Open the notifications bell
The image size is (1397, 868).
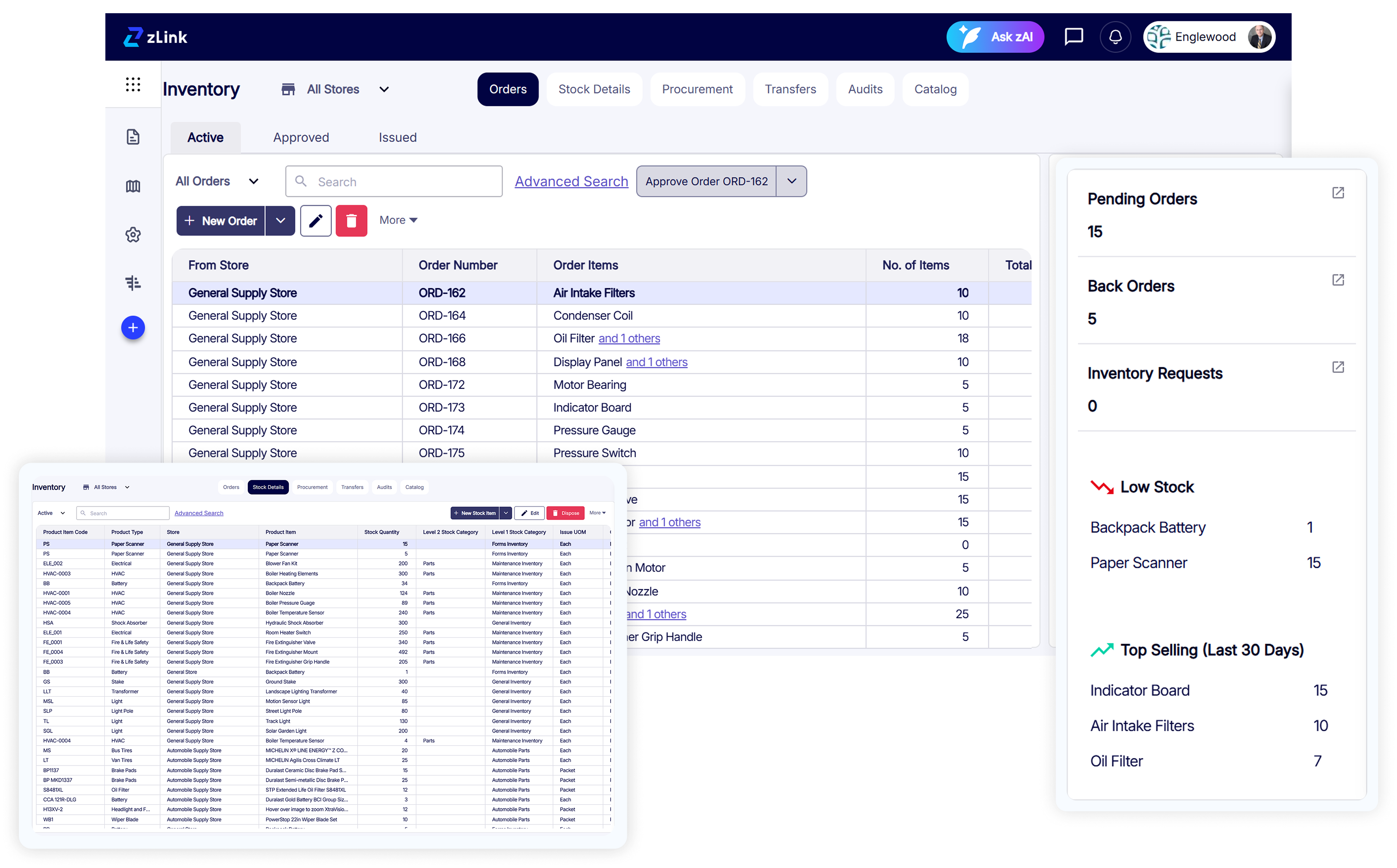pyautogui.click(x=1115, y=37)
